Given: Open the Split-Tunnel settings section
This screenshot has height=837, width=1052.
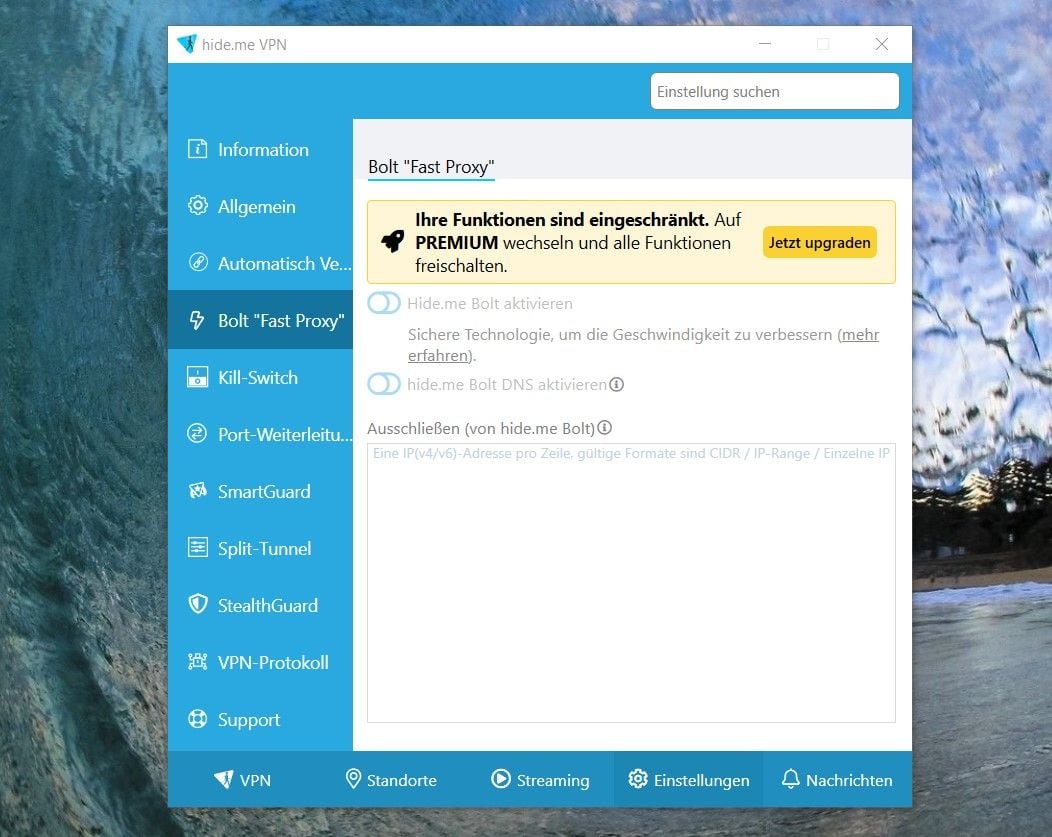Looking at the screenshot, I should coord(260,548).
